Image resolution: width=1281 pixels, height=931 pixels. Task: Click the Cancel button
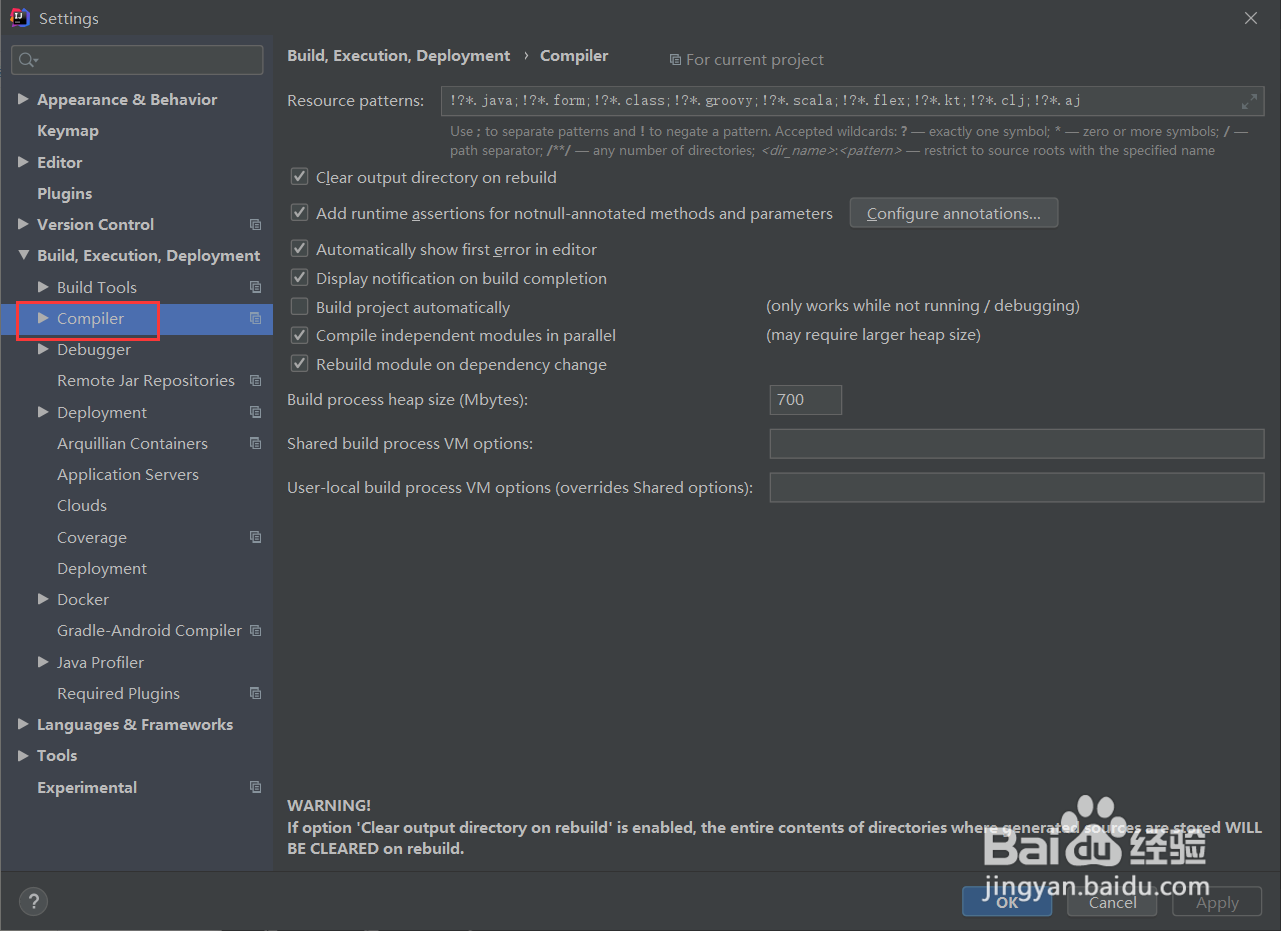click(1112, 902)
